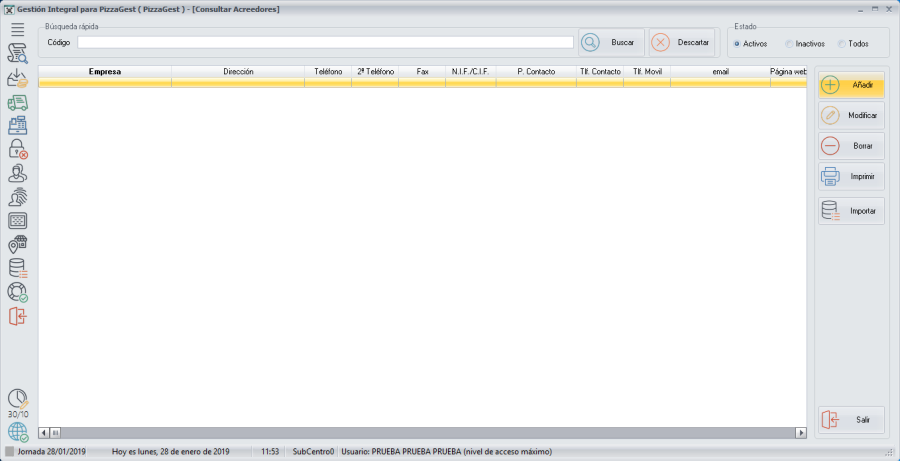Open the hamburger menu in the sidebar
Screen dimensions: 900x461
[x=17, y=30]
